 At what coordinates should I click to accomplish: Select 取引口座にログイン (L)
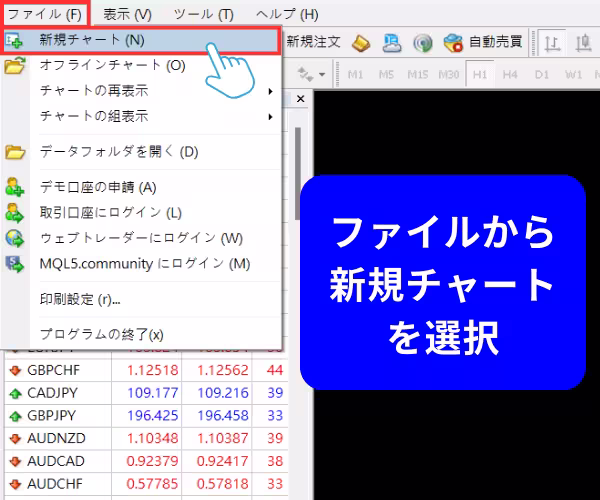141,213
